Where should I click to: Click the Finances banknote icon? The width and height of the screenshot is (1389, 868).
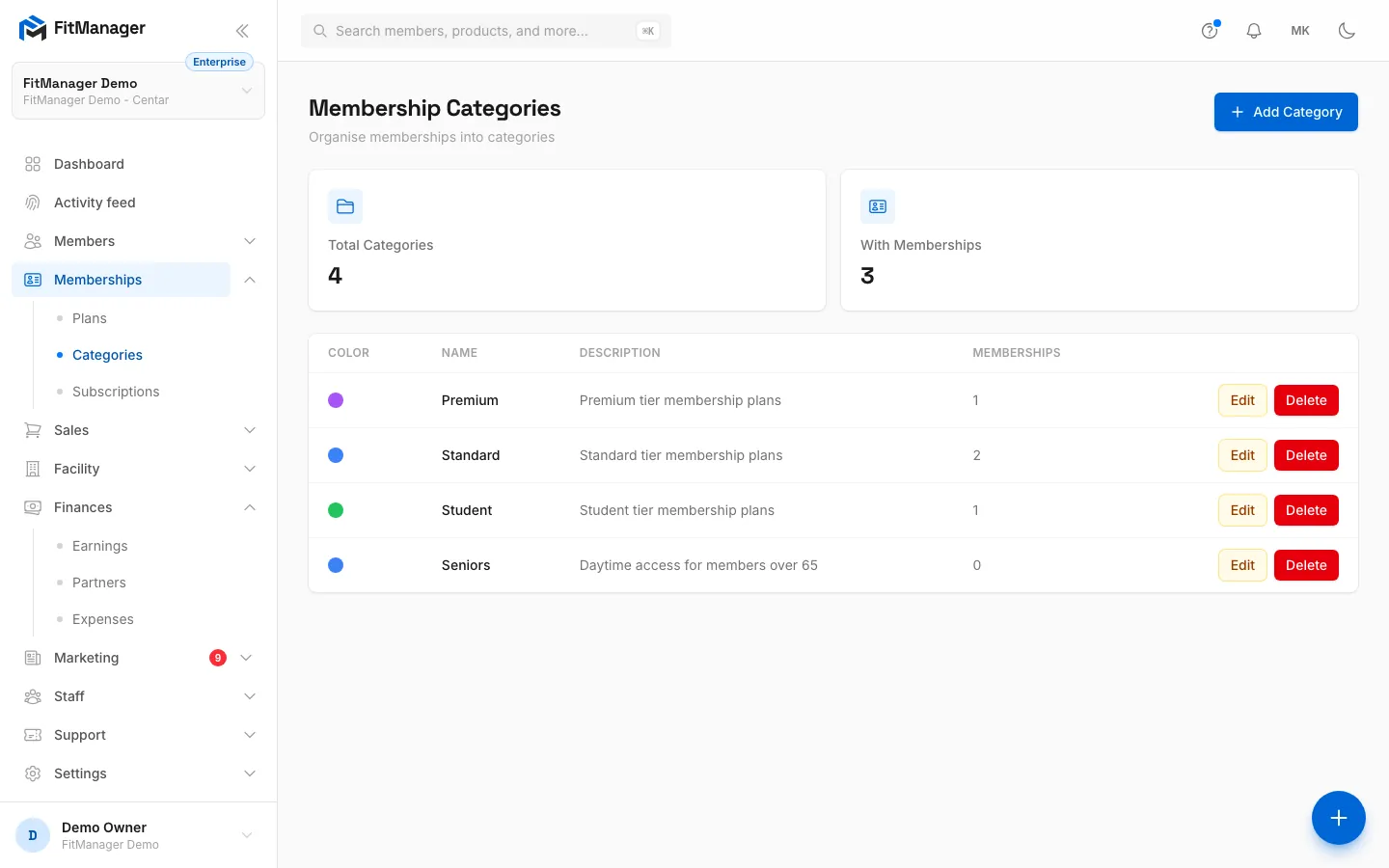click(x=33, y=507)
